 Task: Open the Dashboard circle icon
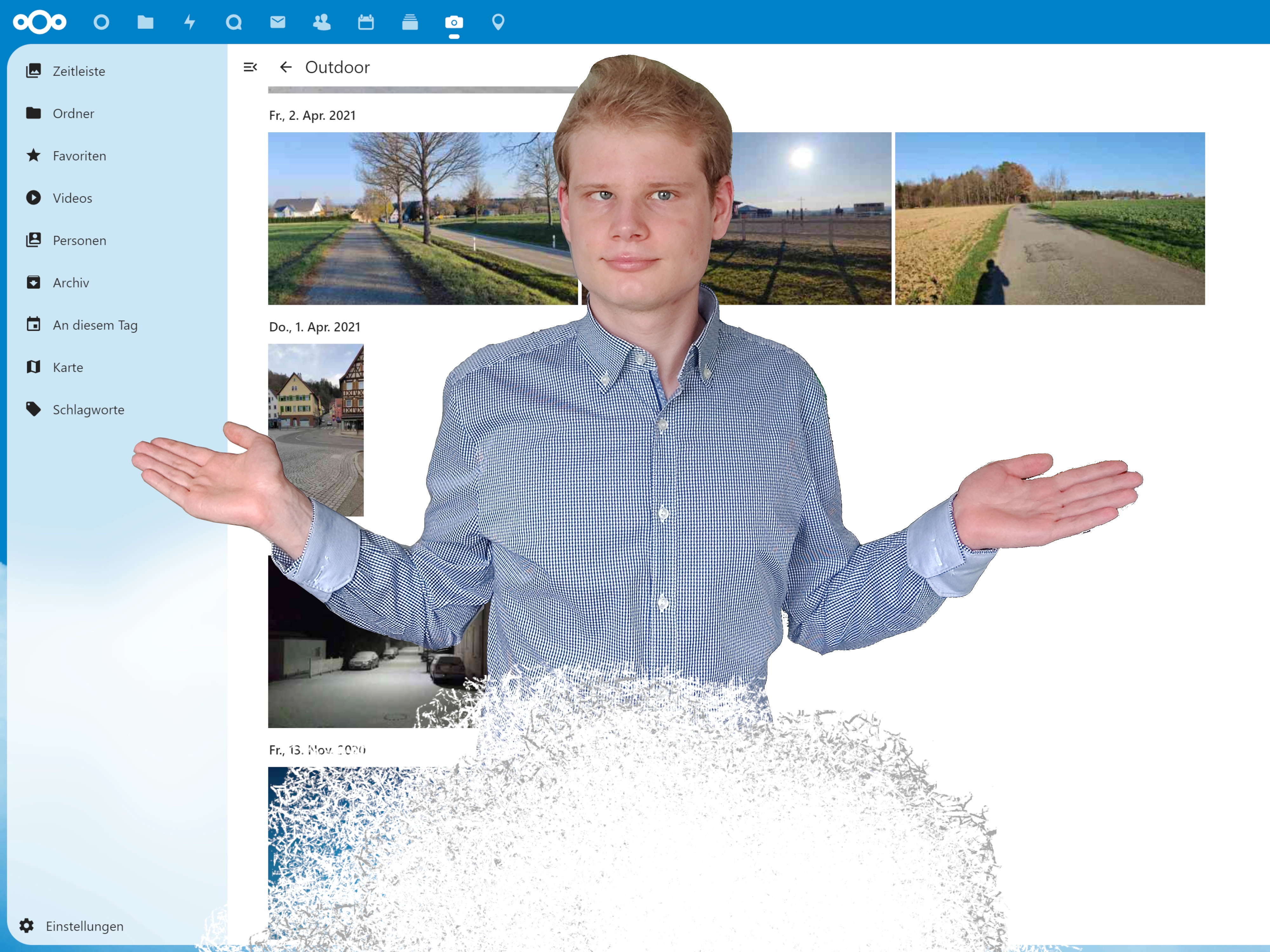(101, 23)
